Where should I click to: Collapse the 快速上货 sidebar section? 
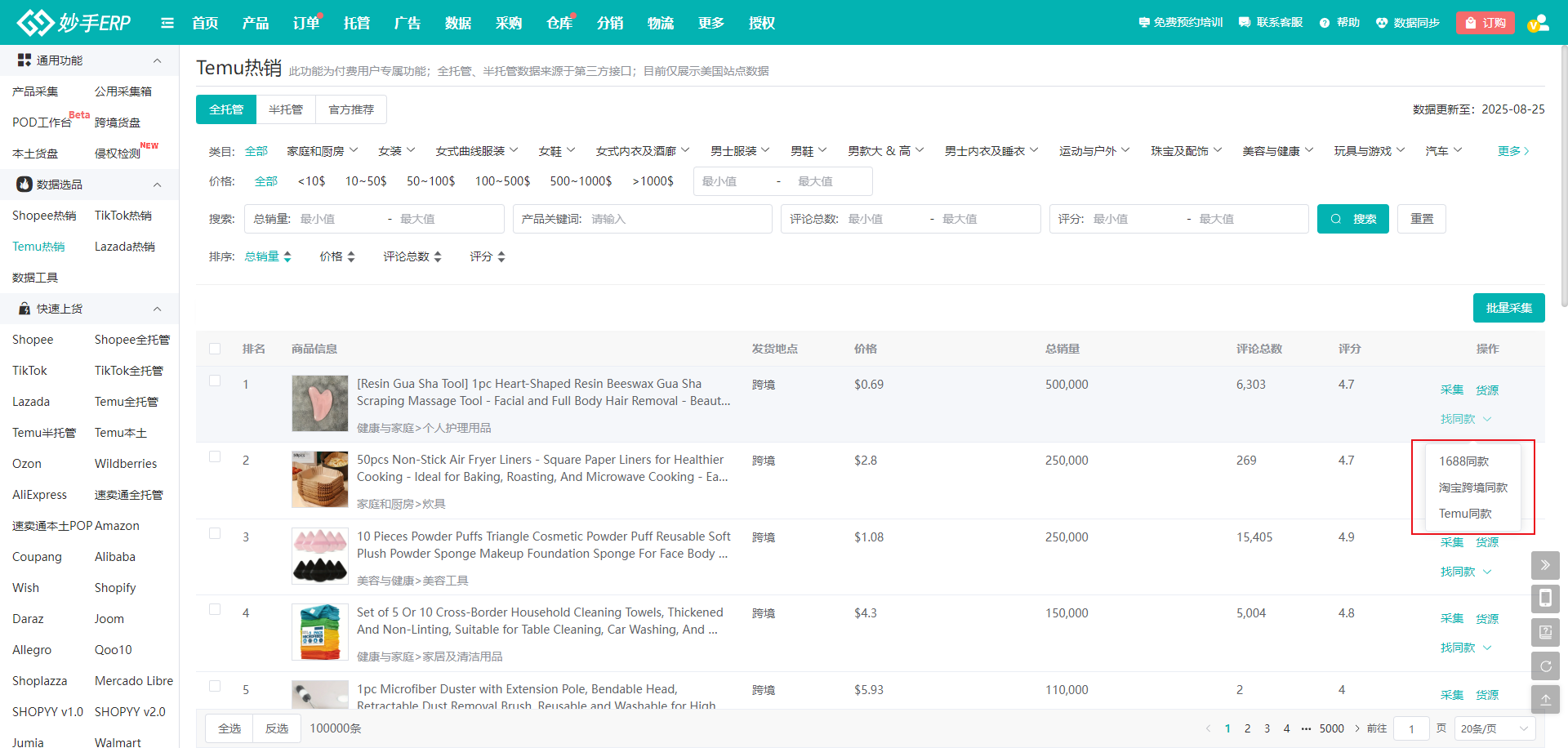click(x=158, y=309)
